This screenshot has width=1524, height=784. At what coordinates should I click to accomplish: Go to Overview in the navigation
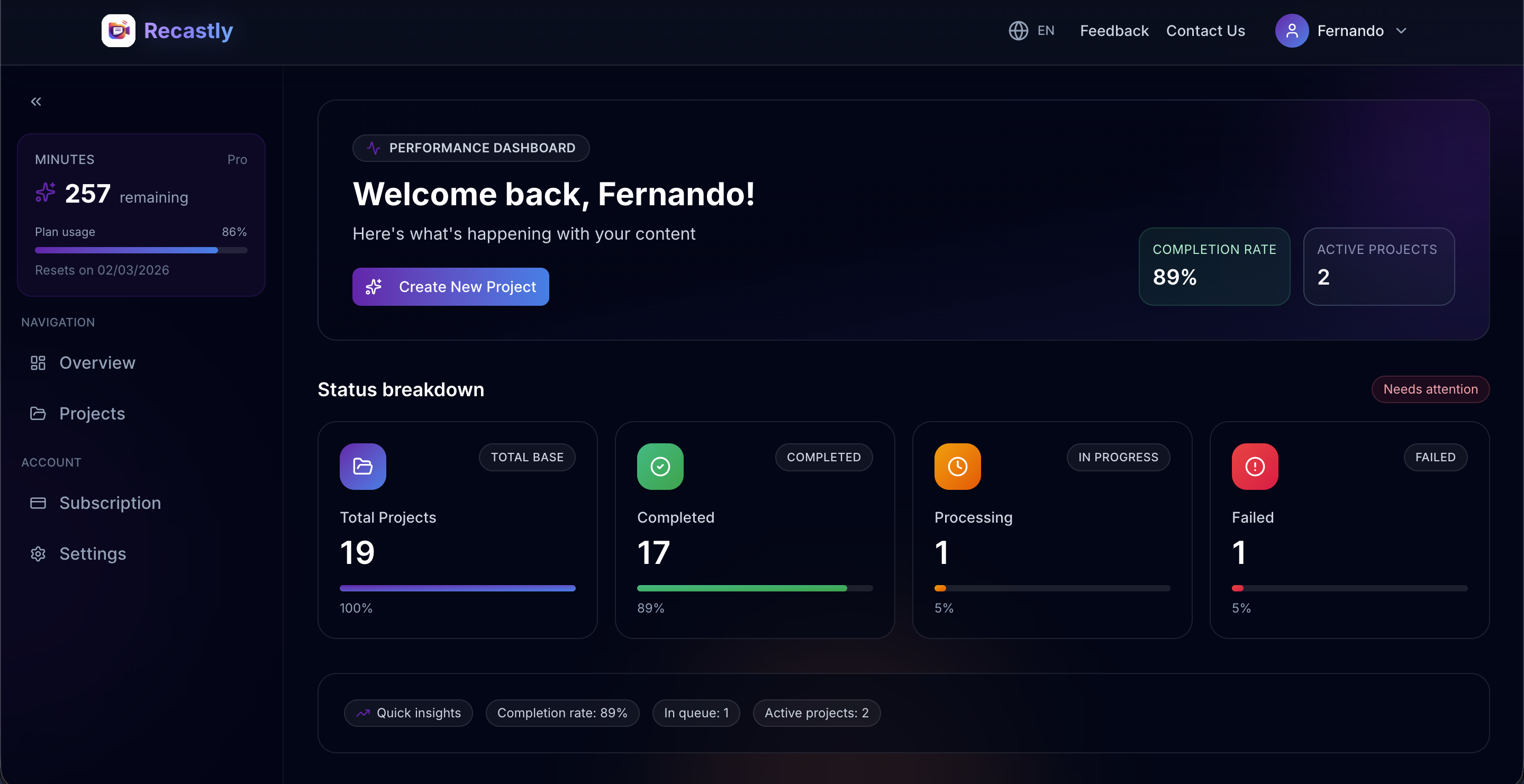pyautogui.click(x=97, y=362)
